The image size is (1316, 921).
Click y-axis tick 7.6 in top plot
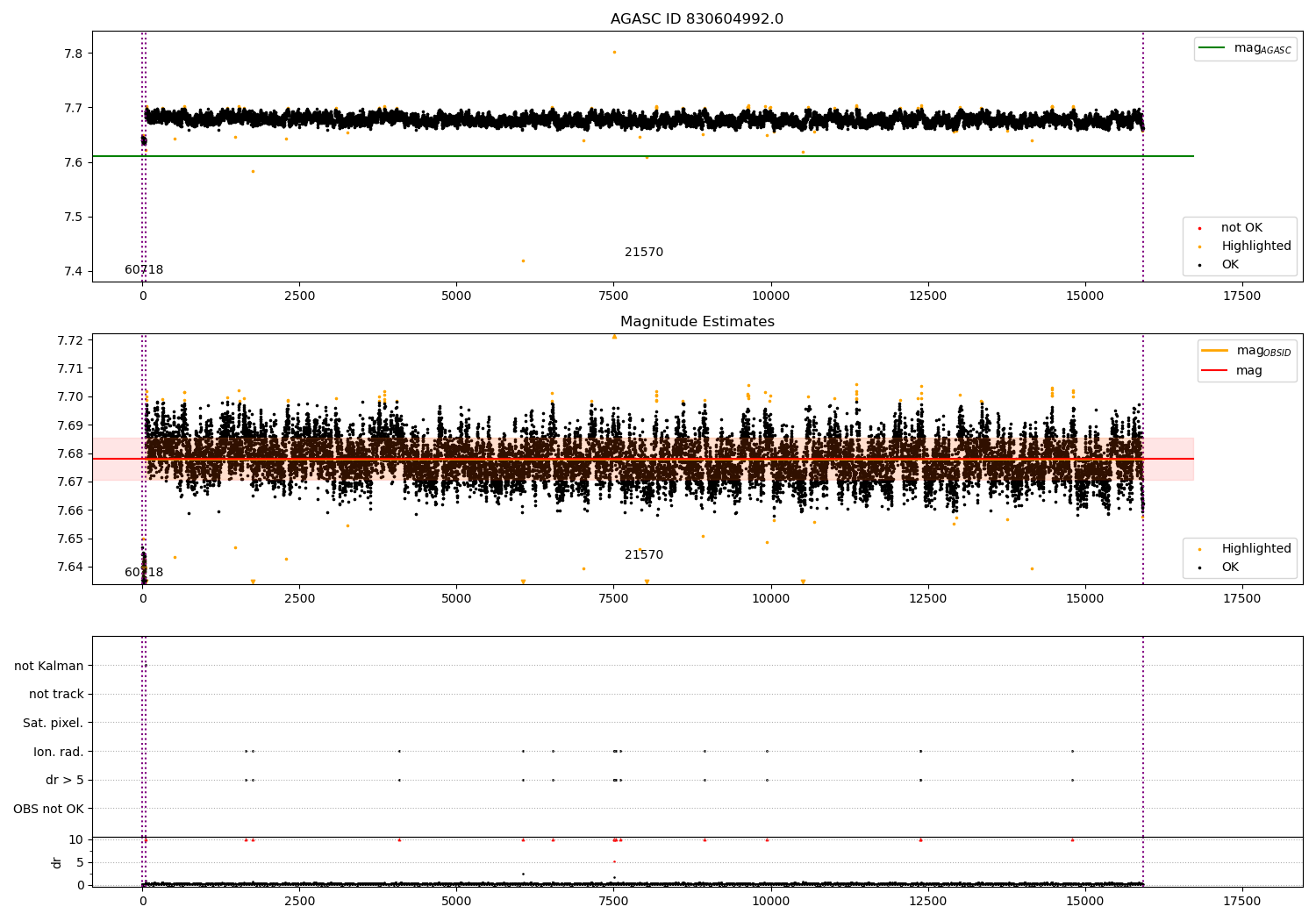pos(74,162)
